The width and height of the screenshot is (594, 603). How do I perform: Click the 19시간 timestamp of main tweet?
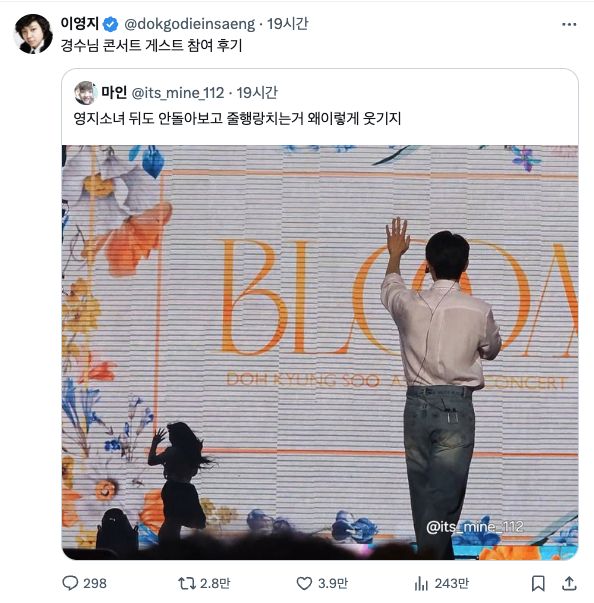288,24
